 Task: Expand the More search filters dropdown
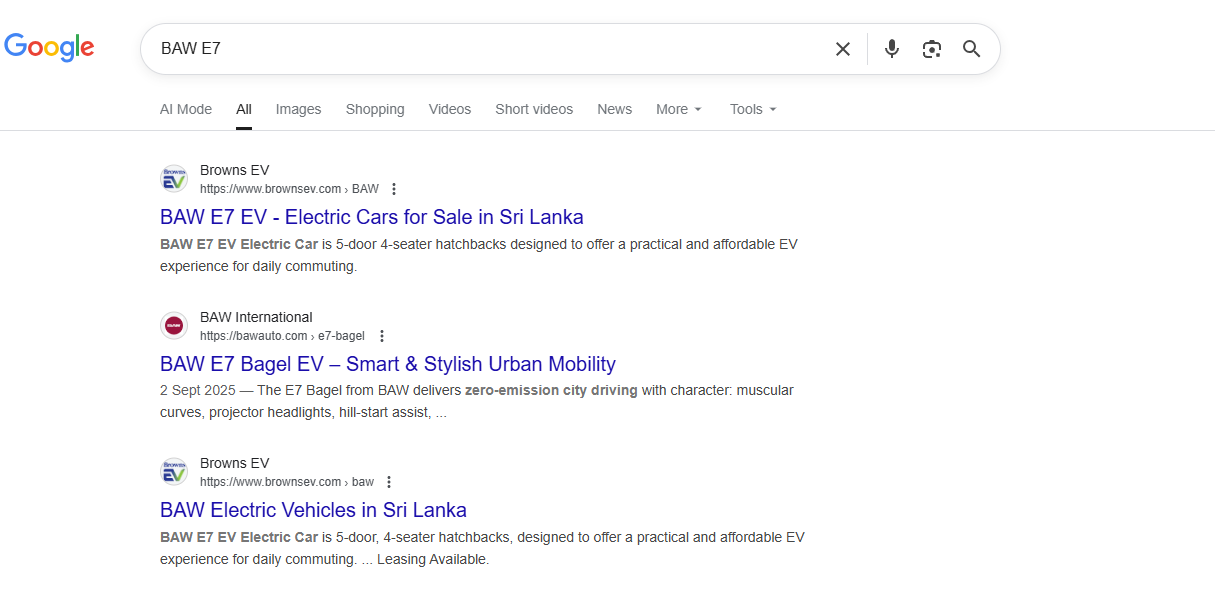(x=679, y=109)
